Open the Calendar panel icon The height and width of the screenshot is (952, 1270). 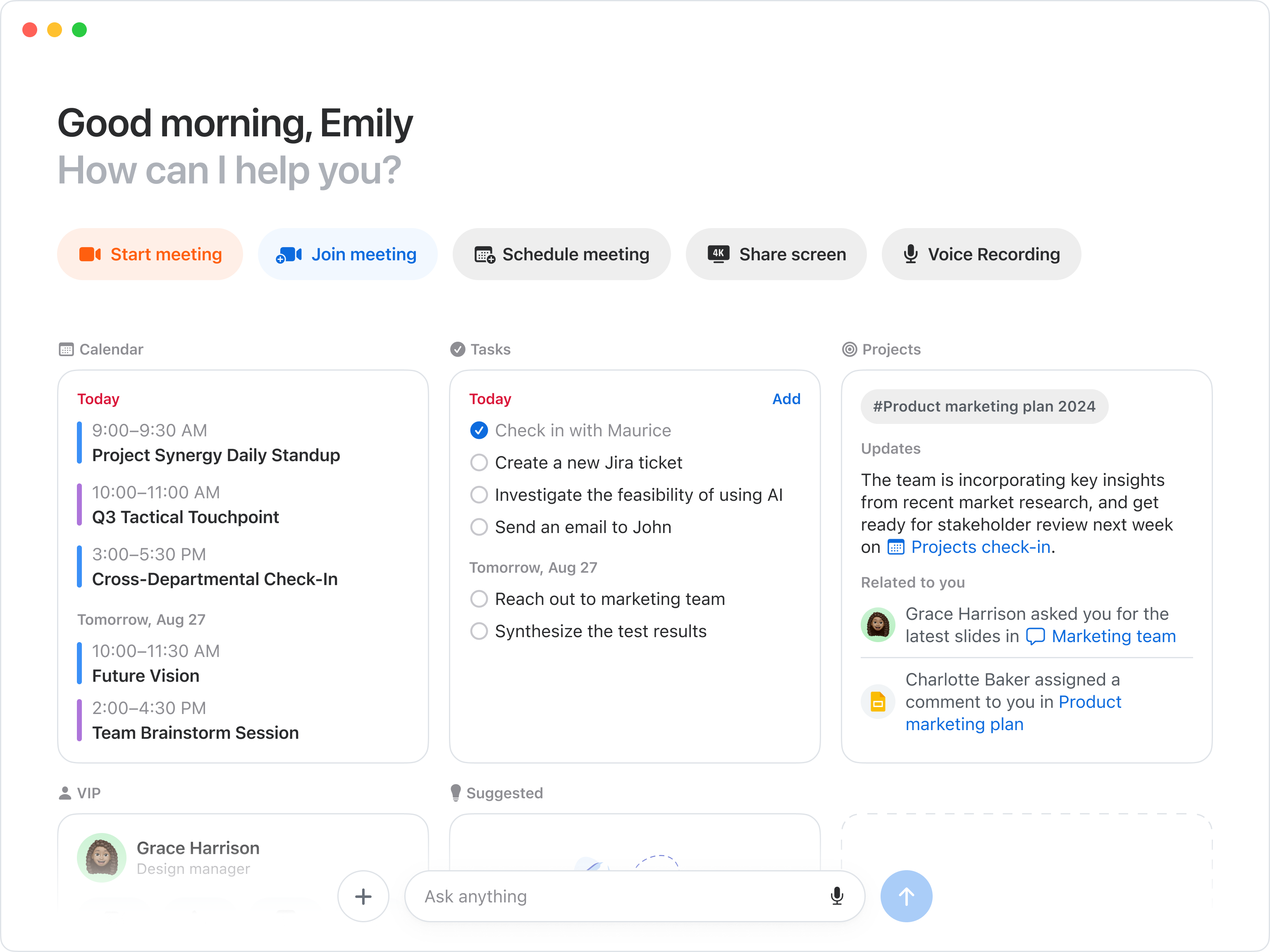(x=67, y=349)
